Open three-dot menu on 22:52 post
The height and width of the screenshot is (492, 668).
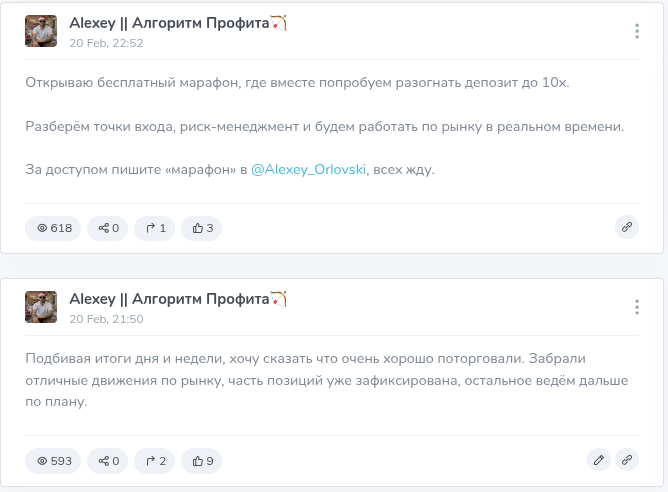pos(636,31)
